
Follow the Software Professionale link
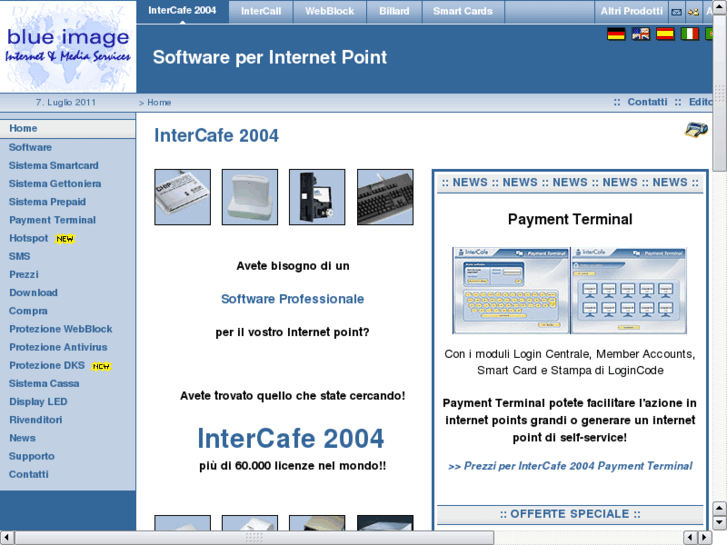click(293, 299)
